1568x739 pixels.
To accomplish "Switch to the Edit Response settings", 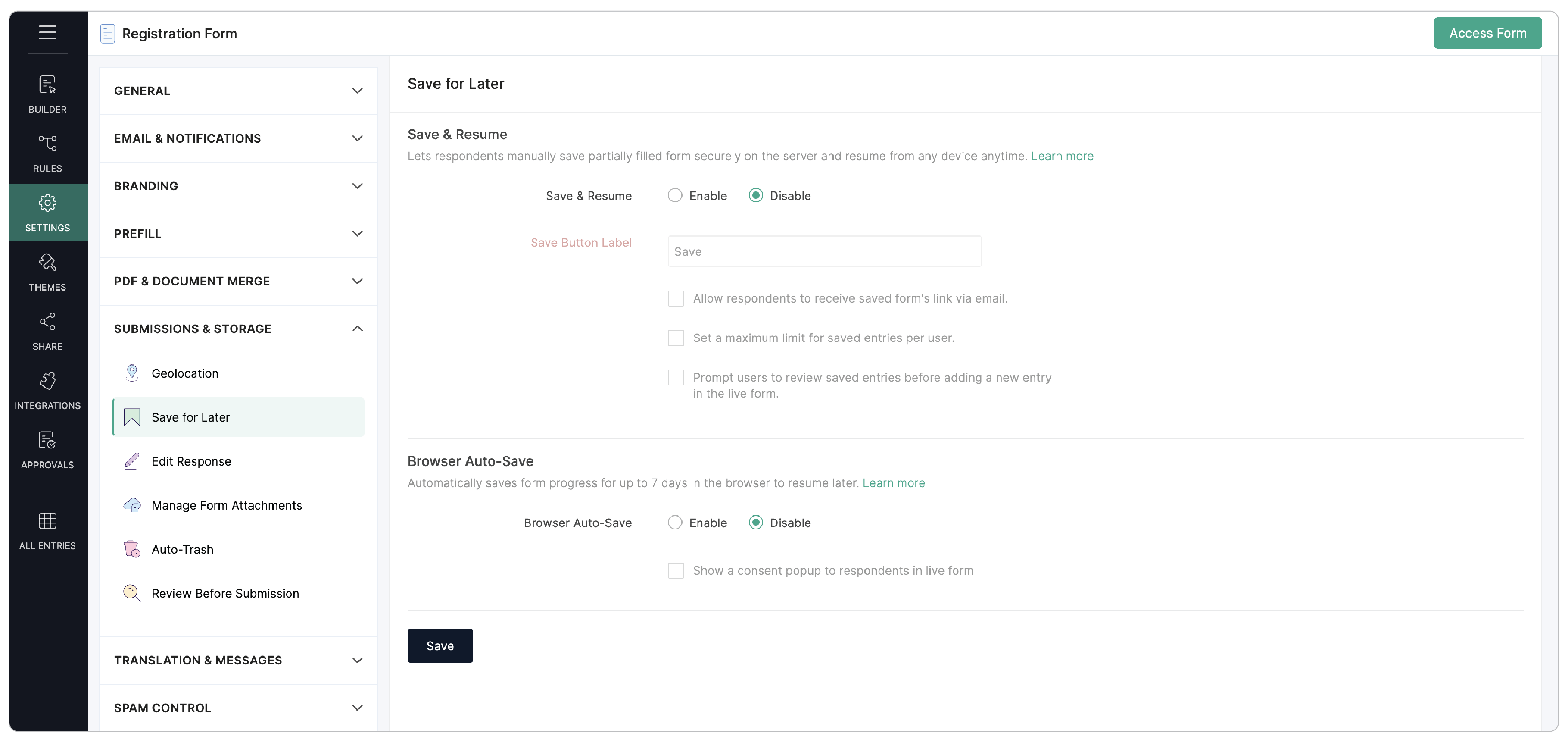I will [x=192, y=461].
